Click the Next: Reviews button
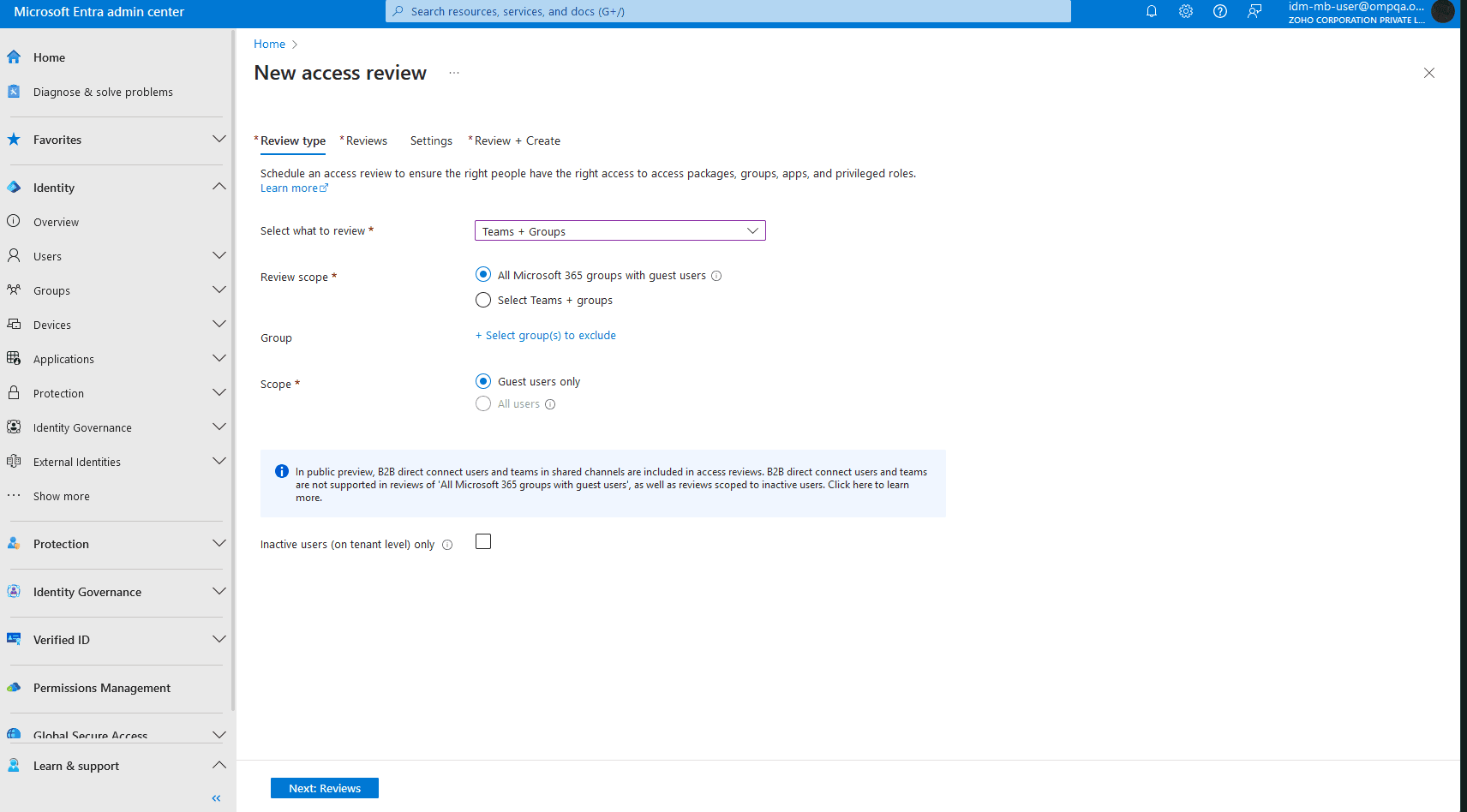This screenshot has width=1467, height=812. (324, 787)
